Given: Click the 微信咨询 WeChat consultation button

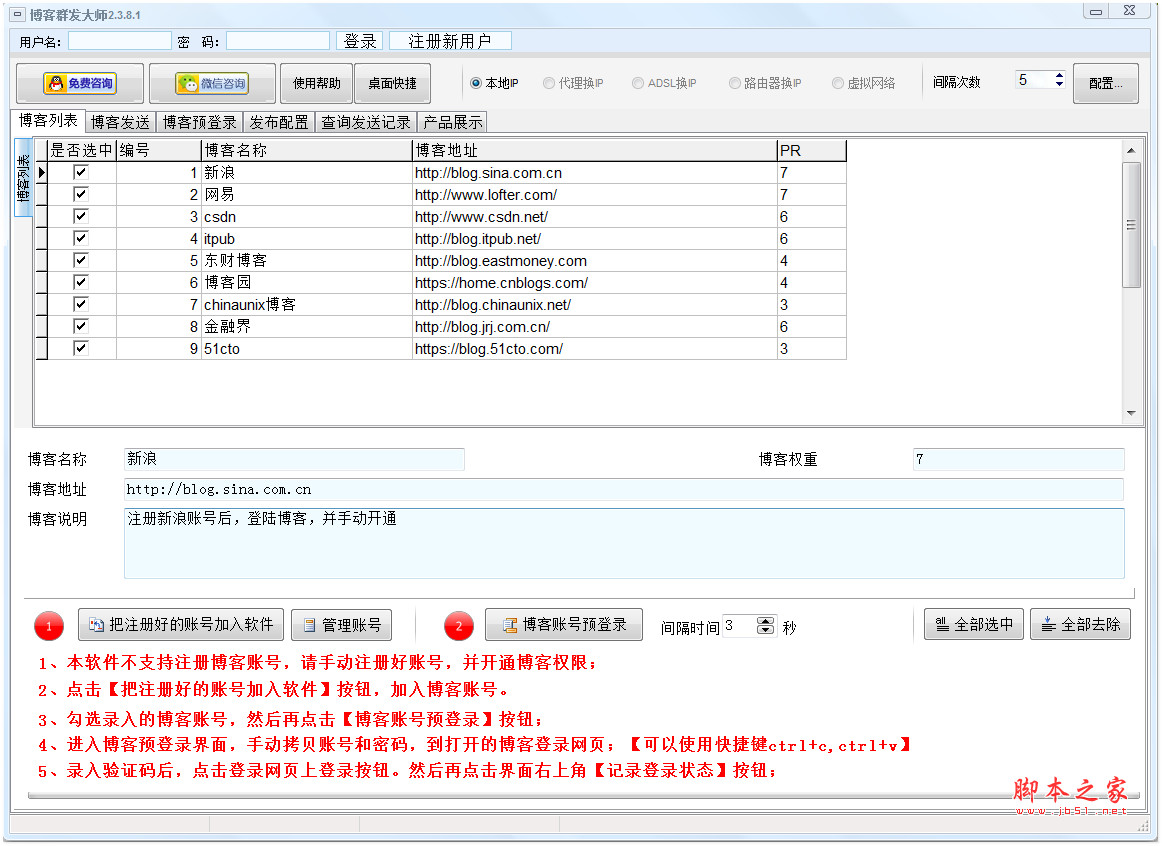Looking at the screenshot, I should [x=212, y=84].
